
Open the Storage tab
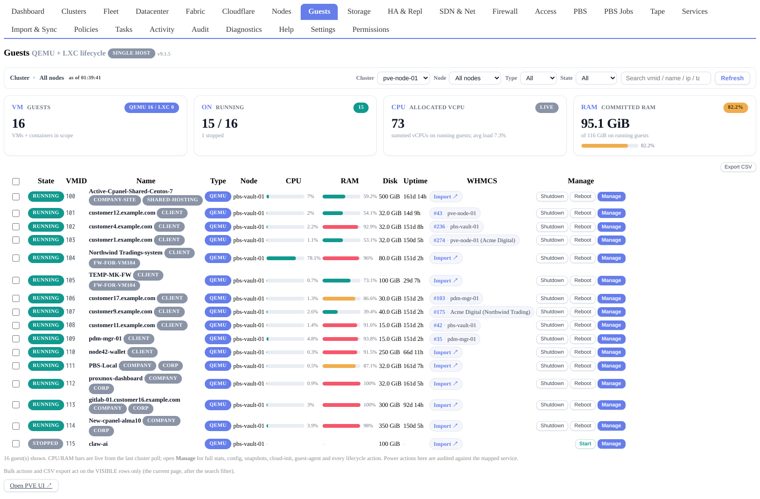point(359,11)
